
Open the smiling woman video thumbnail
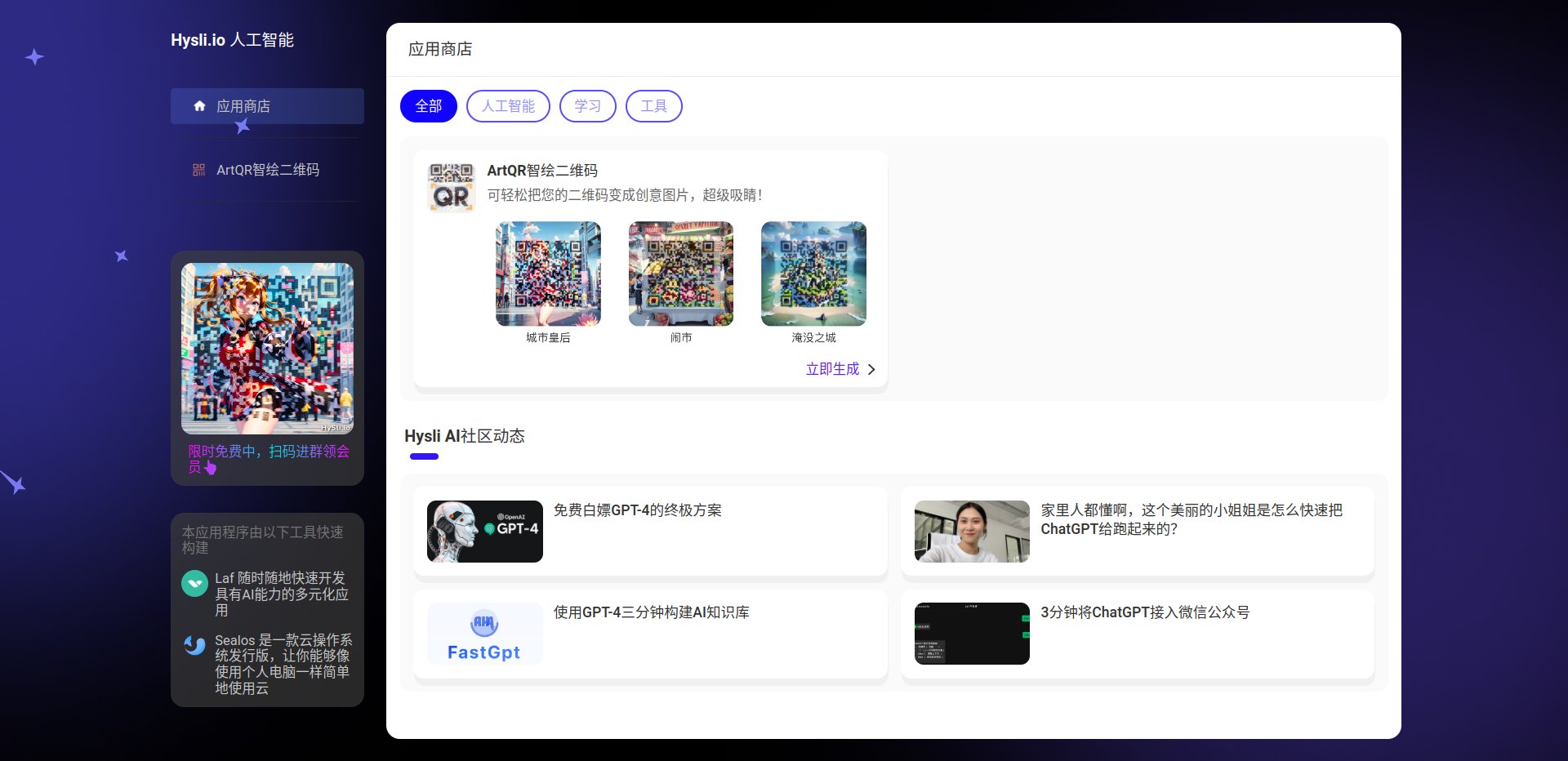point(972,532)
